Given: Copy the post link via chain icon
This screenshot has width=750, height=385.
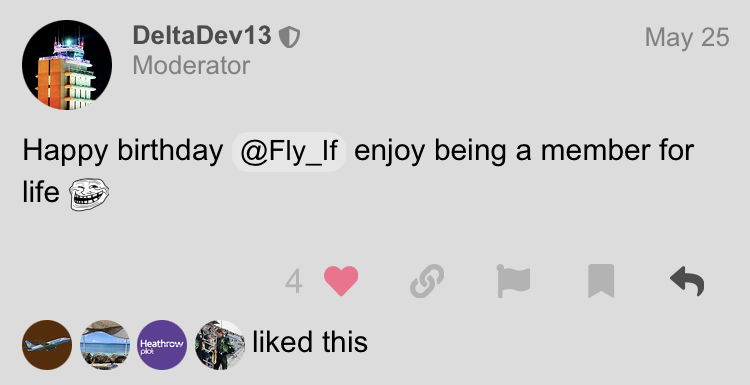Looking at the screenshot, I should [427, 281].
